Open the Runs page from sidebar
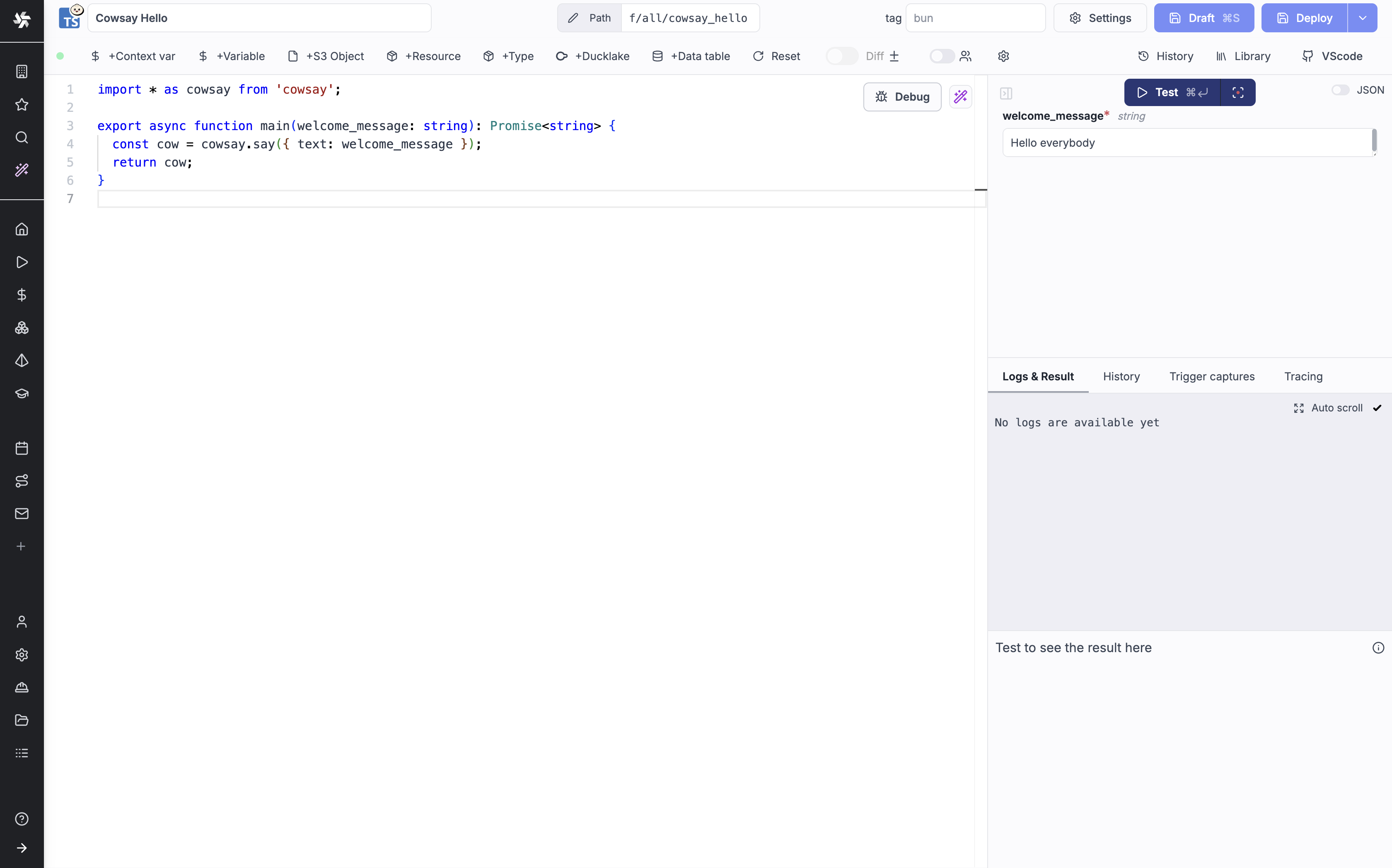The image size is (1392, 868). coord(22,262)
